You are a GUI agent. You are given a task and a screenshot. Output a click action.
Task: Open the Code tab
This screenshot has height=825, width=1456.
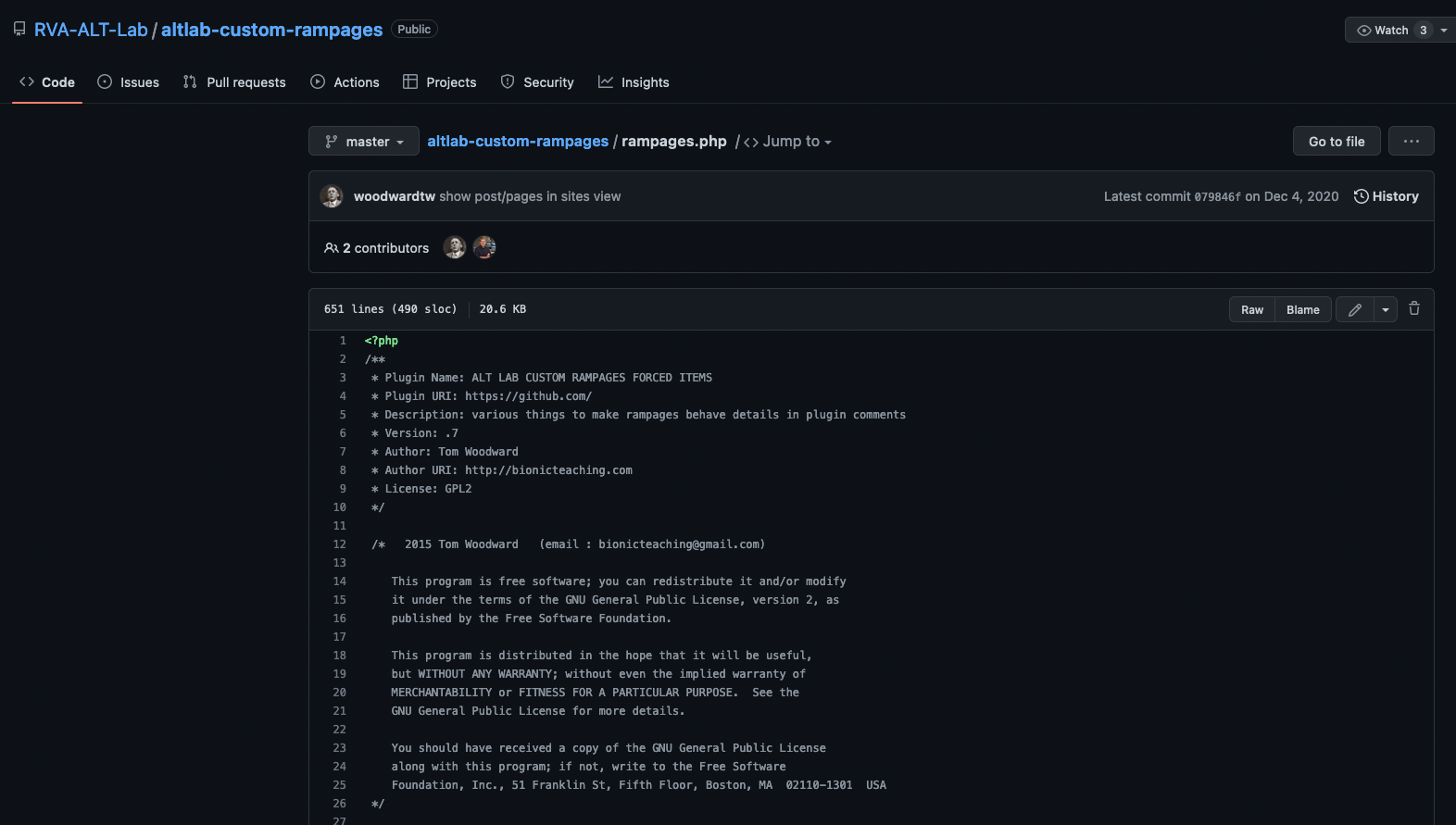coord(47,82)
